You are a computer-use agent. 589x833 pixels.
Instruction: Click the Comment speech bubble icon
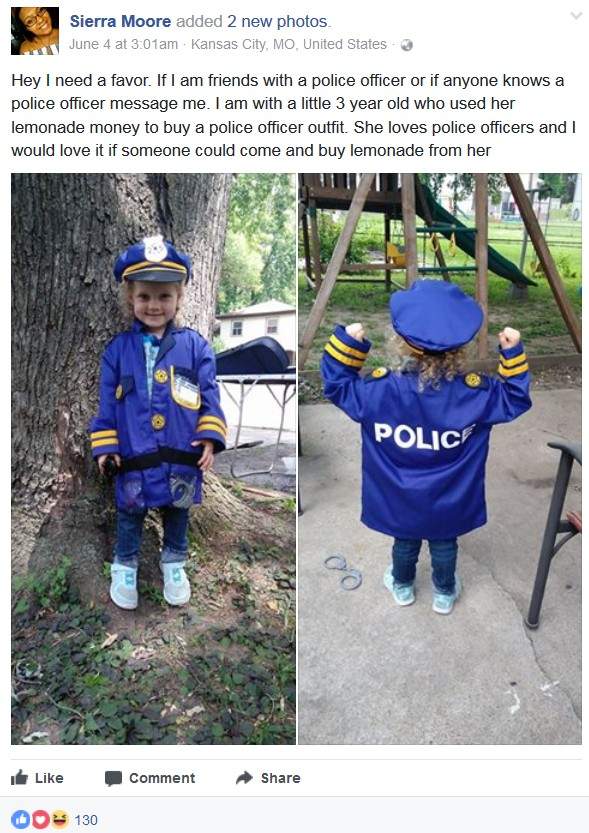pyautogui.click(x=113, y=778)
